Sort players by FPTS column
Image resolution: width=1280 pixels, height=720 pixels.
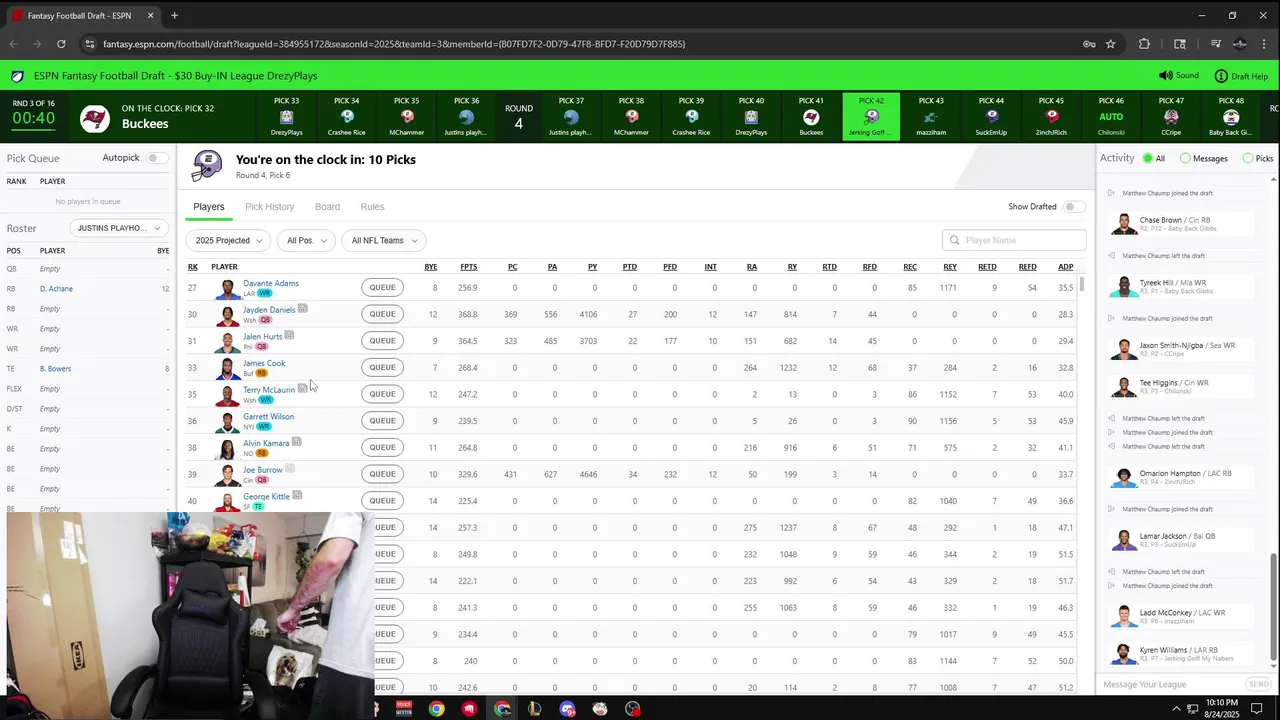(x=468, y=267)
